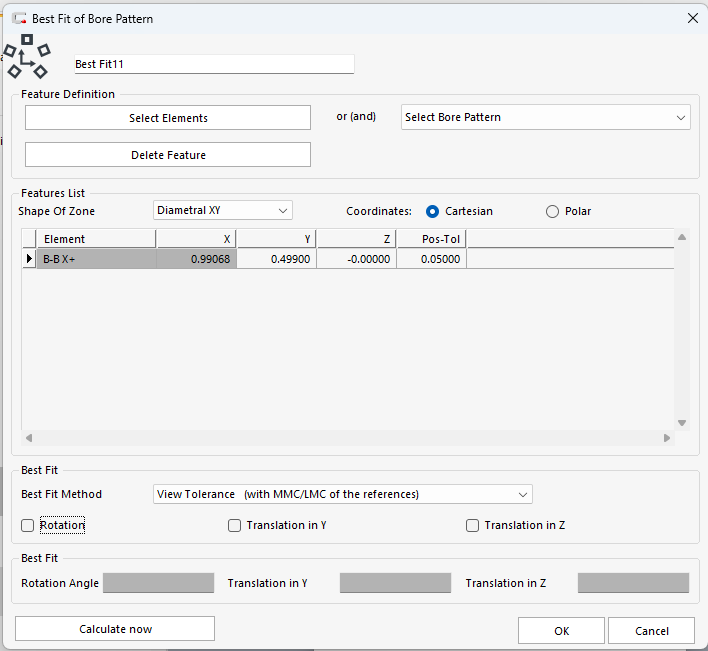Click the Pos-Tol column header

point(431,239)
